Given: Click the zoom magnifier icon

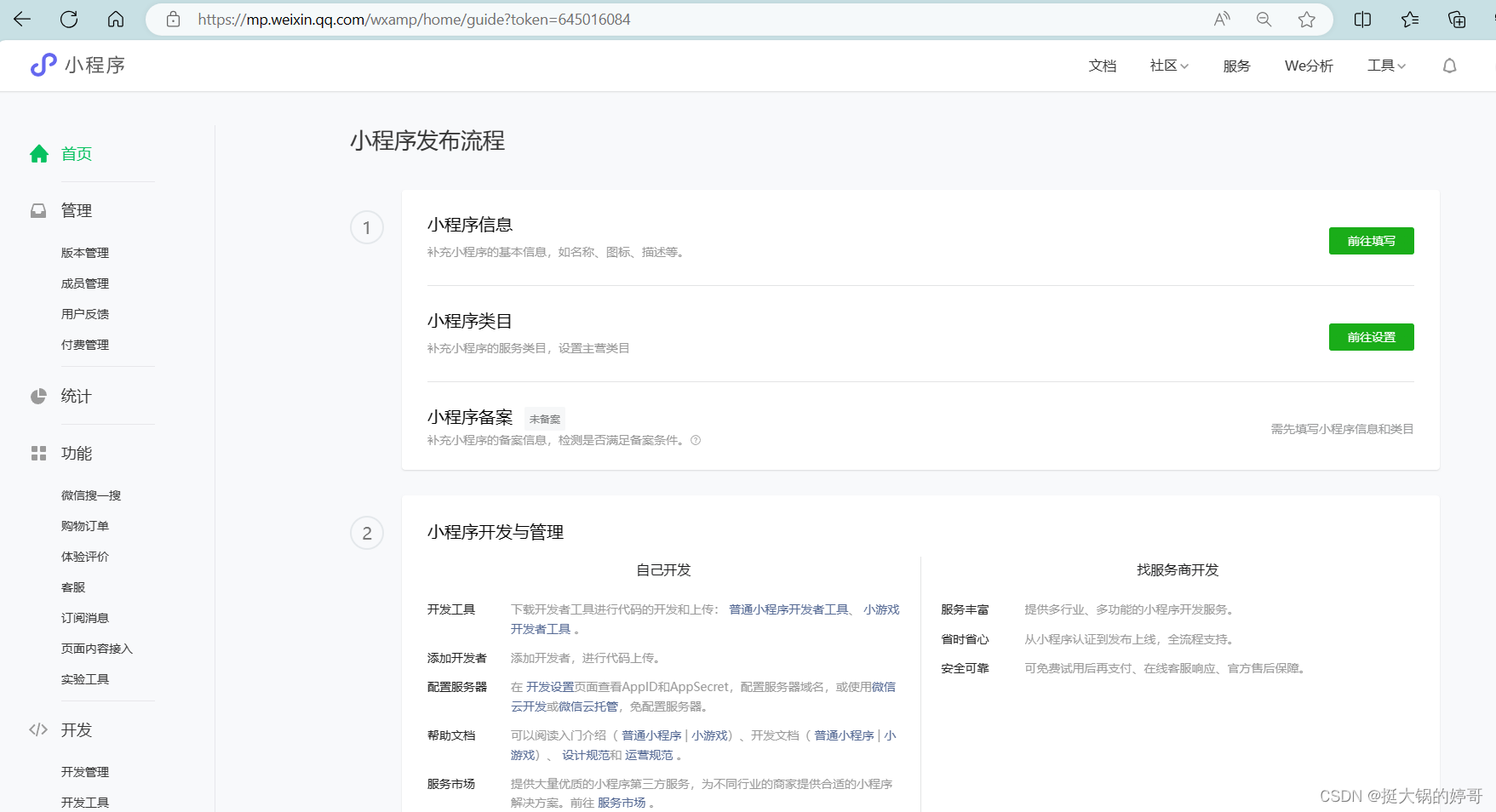Looking at the screenshot, I should [1264, 19].
